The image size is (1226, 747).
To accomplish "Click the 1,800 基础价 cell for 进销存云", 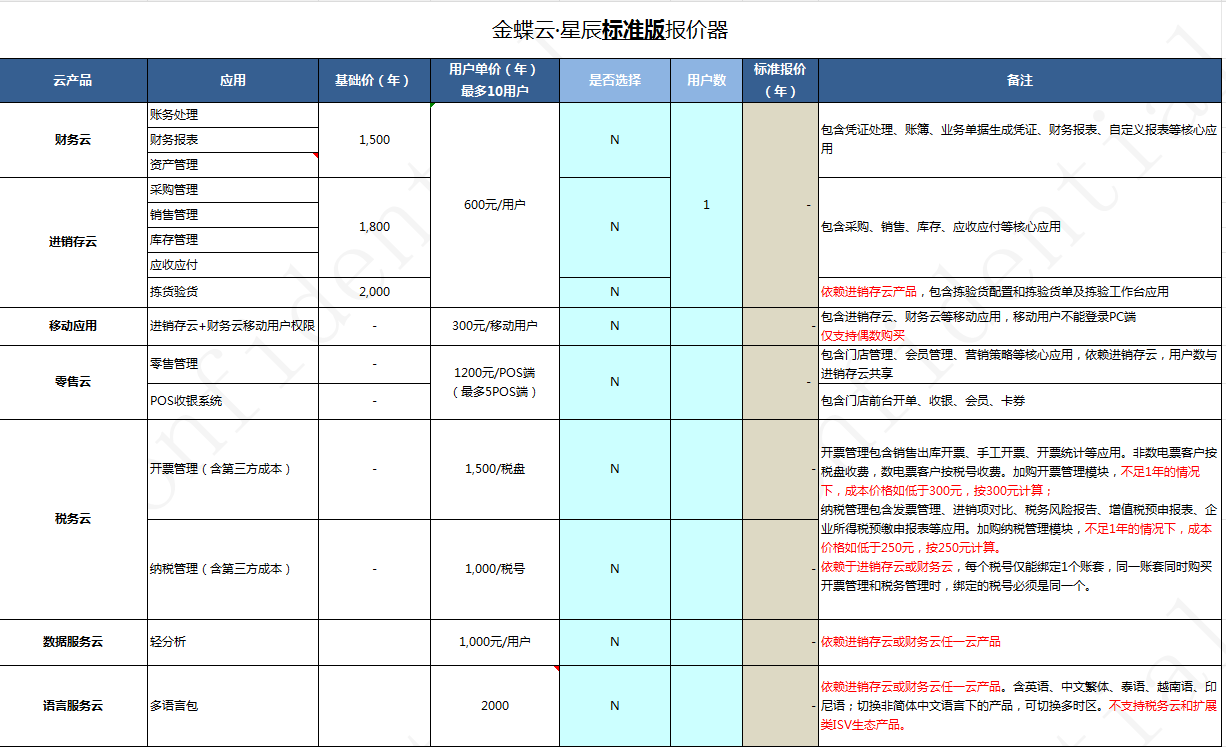I will (374, 228).
